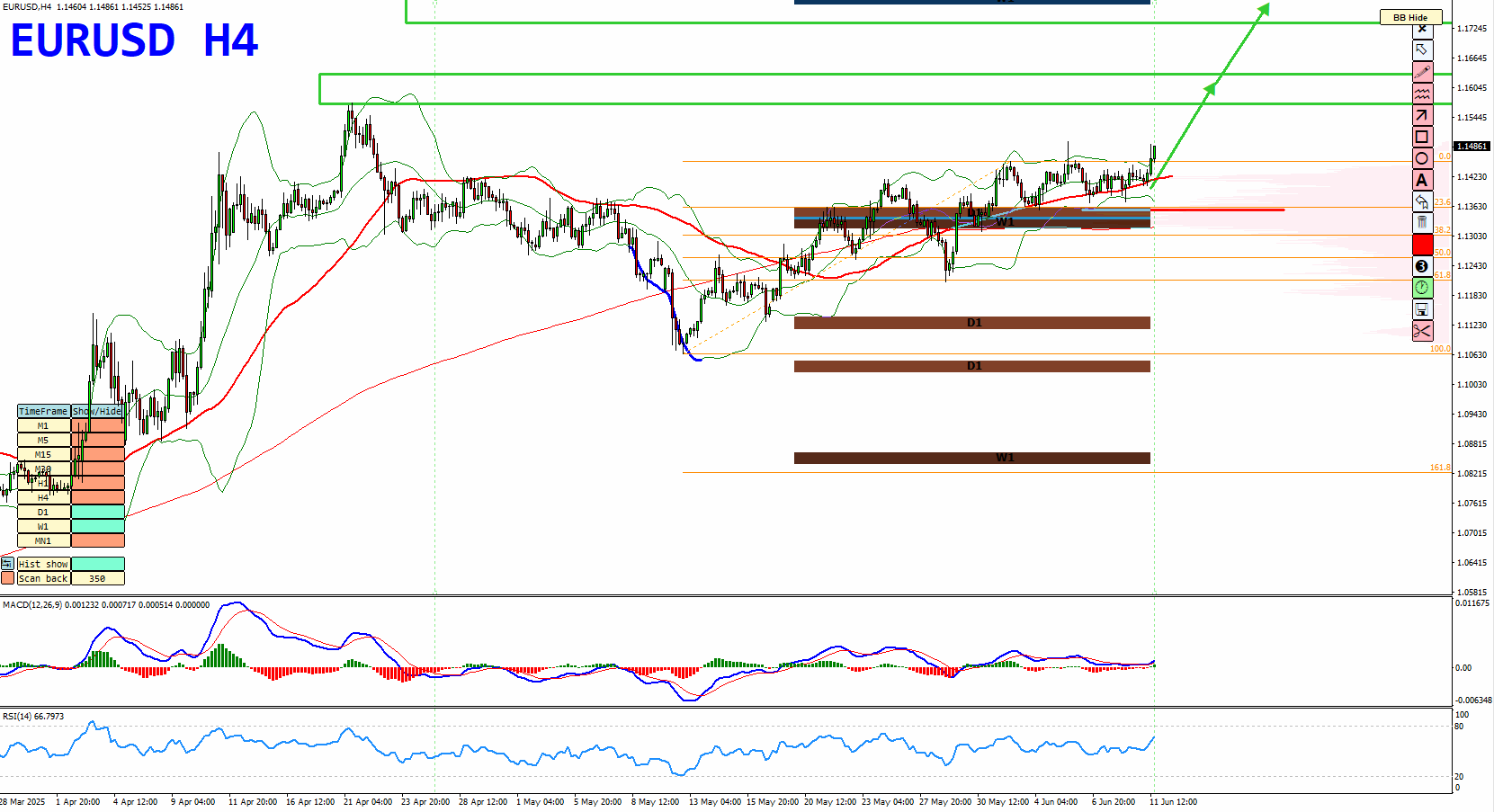Screen dimensions: 1494x812
Task: Click the Scan back value field 350
Action: click(97, 578)
